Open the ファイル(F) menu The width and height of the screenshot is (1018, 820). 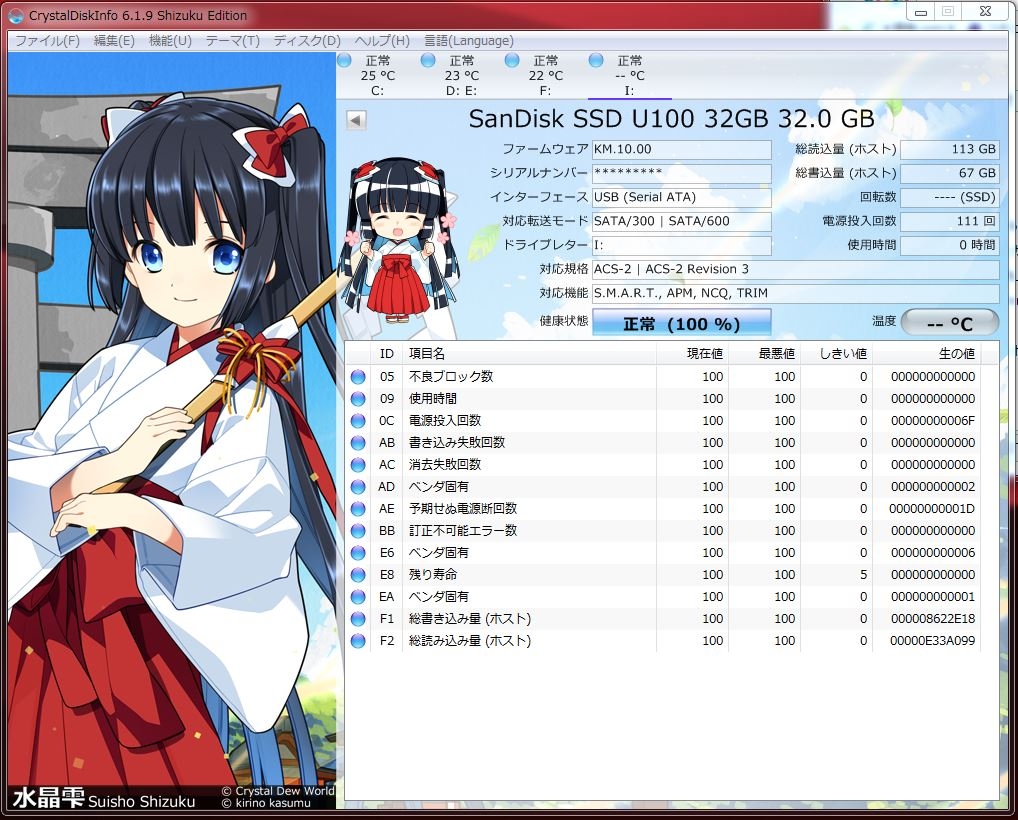(47, 41)
